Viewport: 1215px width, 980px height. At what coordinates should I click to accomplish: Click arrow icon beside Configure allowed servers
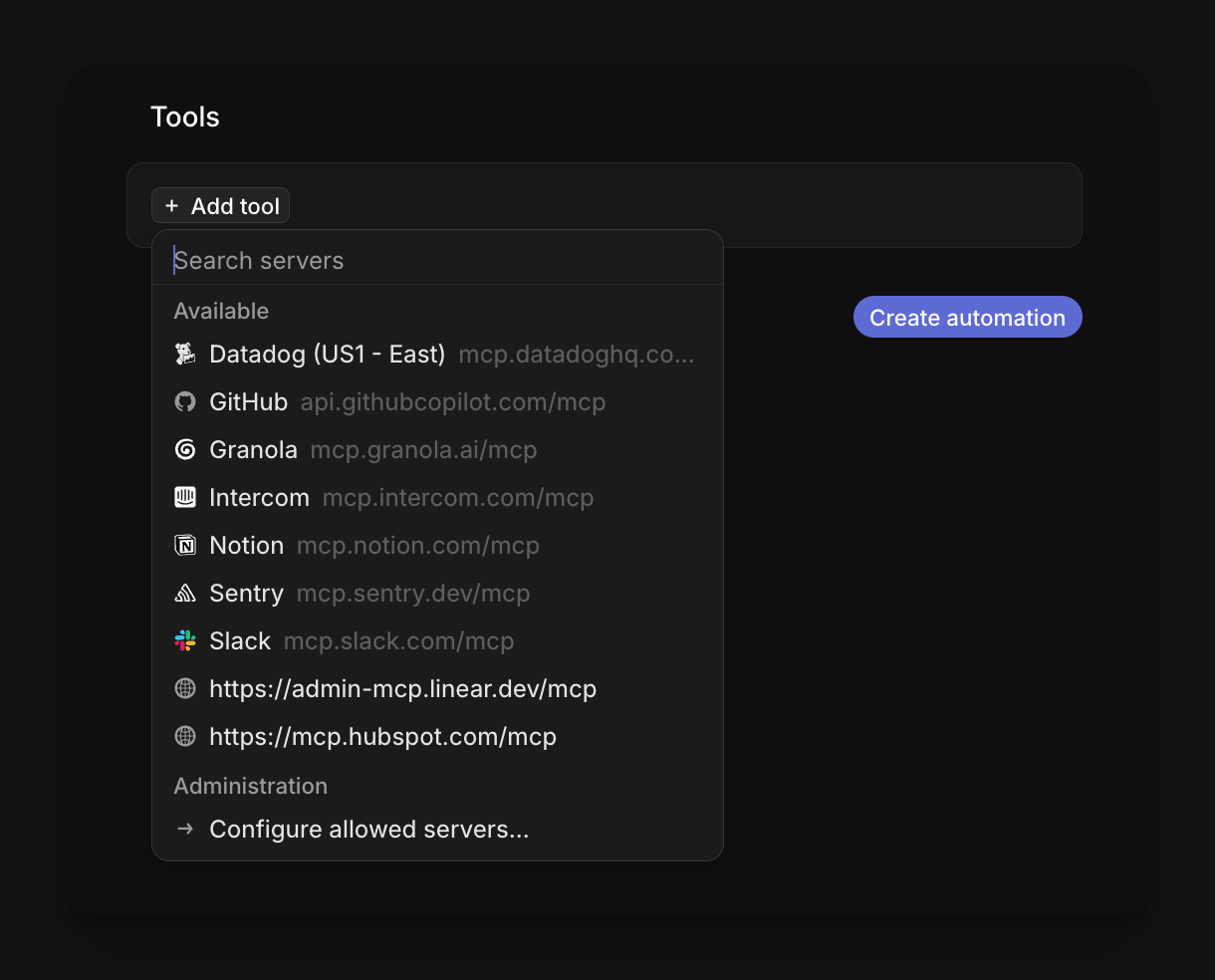click(x=185, y=830)
